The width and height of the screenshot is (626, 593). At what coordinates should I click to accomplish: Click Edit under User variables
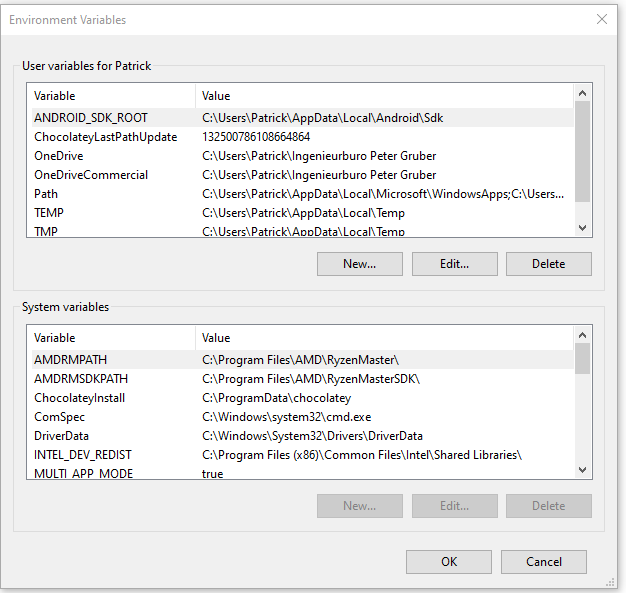[x=455, y=264]
